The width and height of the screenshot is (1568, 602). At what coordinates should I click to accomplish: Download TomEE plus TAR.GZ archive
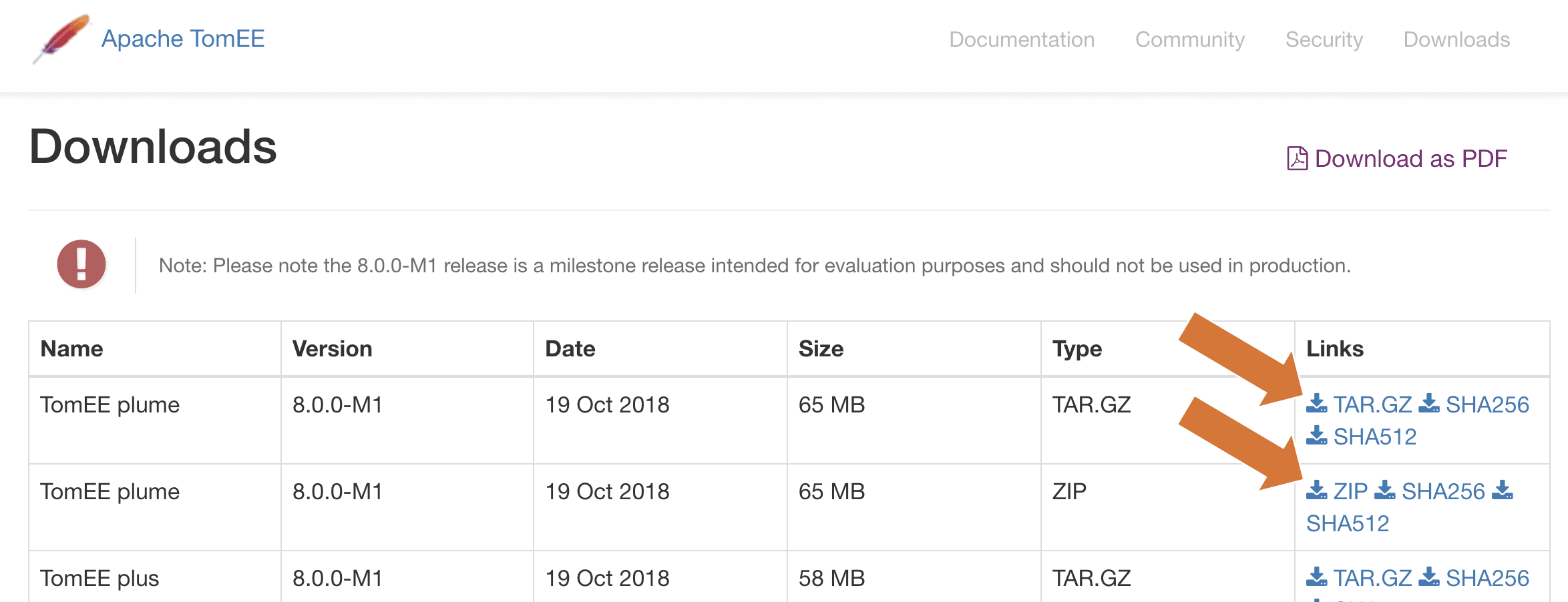1372,578
